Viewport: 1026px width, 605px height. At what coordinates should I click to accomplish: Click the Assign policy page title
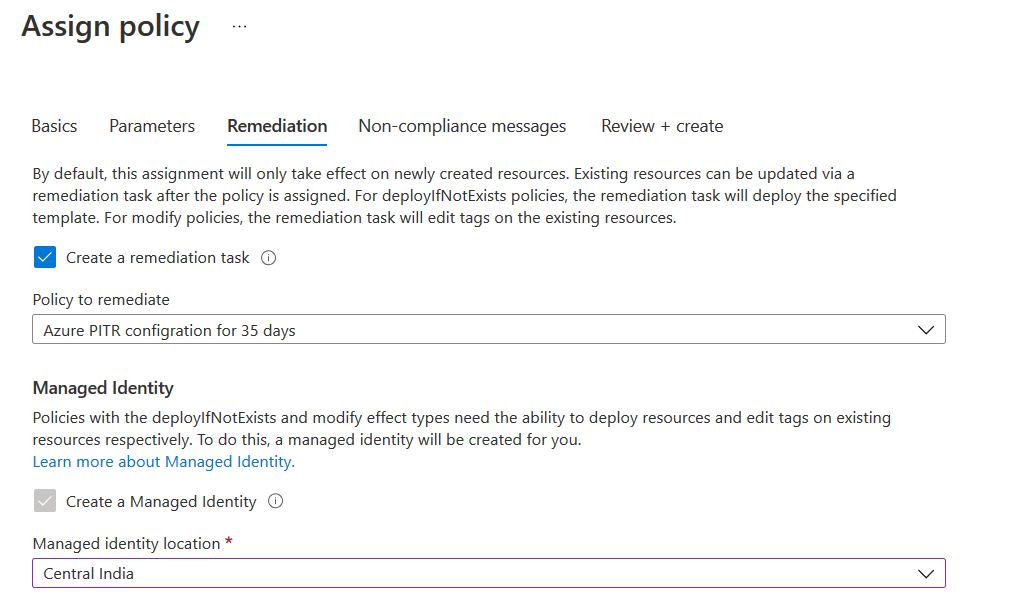110,27
